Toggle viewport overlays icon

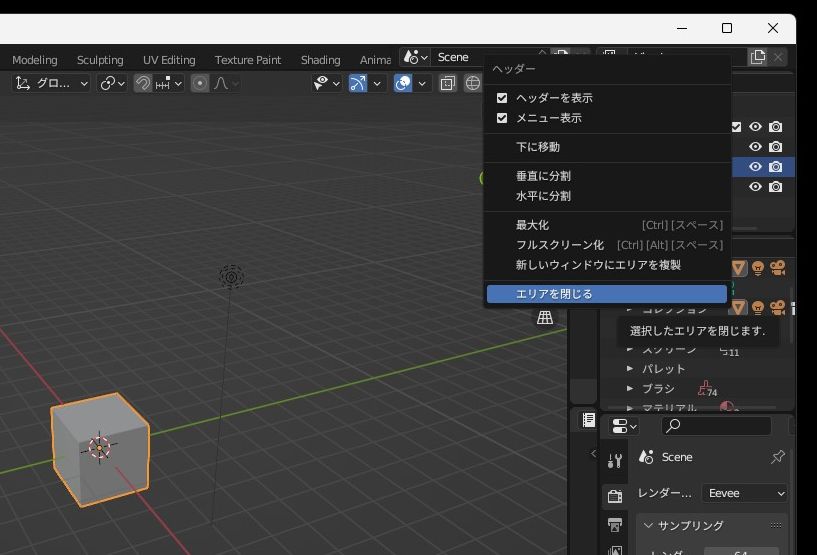(403, 83)
